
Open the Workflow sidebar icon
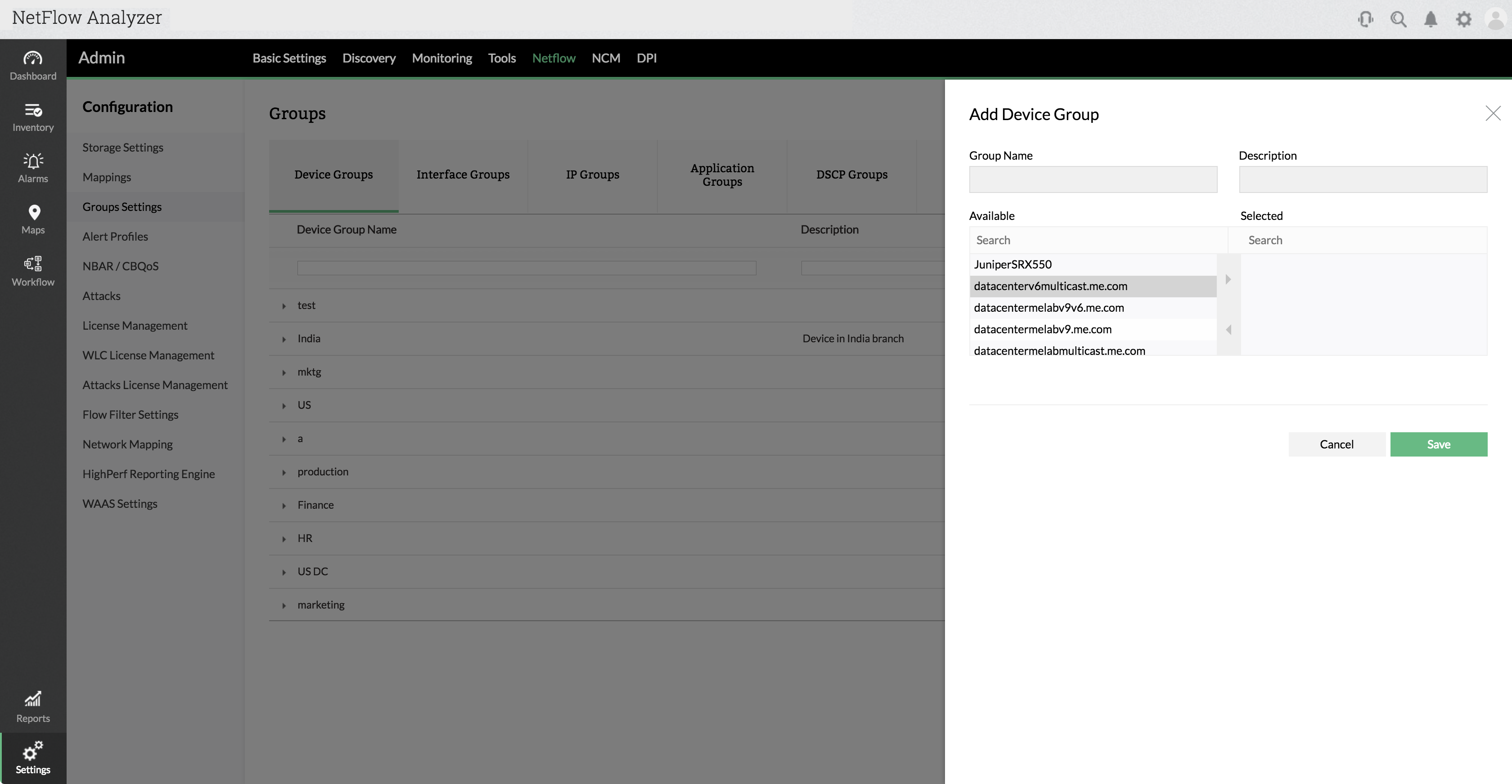[x=33, y=270]
